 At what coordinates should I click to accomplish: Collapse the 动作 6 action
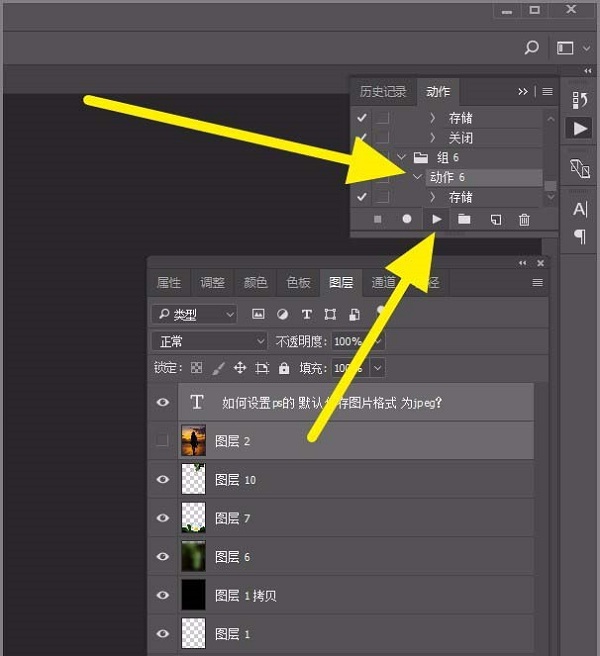(417, 177)
